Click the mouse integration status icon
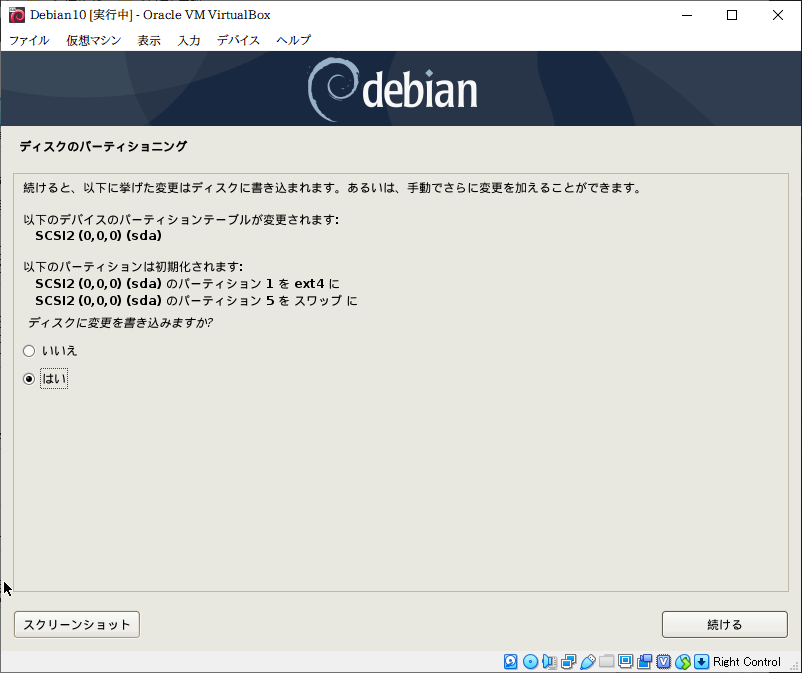The height and width of the screenshot is (673, 802). point(683,661)
